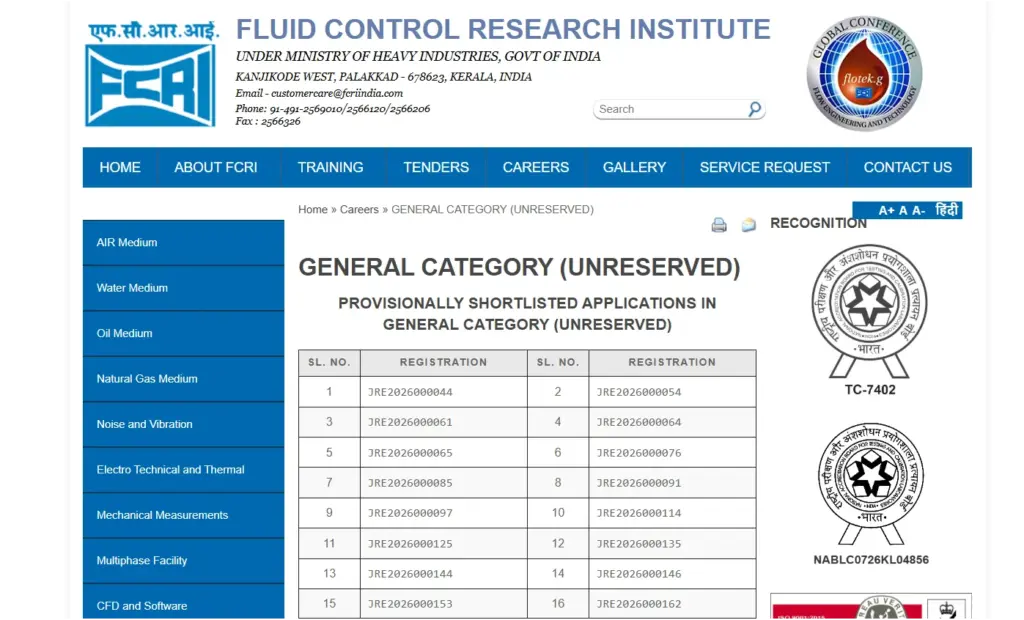Click registration JRE2026000114
The width and height of the screenshot is (1024, 620).
(x=639, y=513)
